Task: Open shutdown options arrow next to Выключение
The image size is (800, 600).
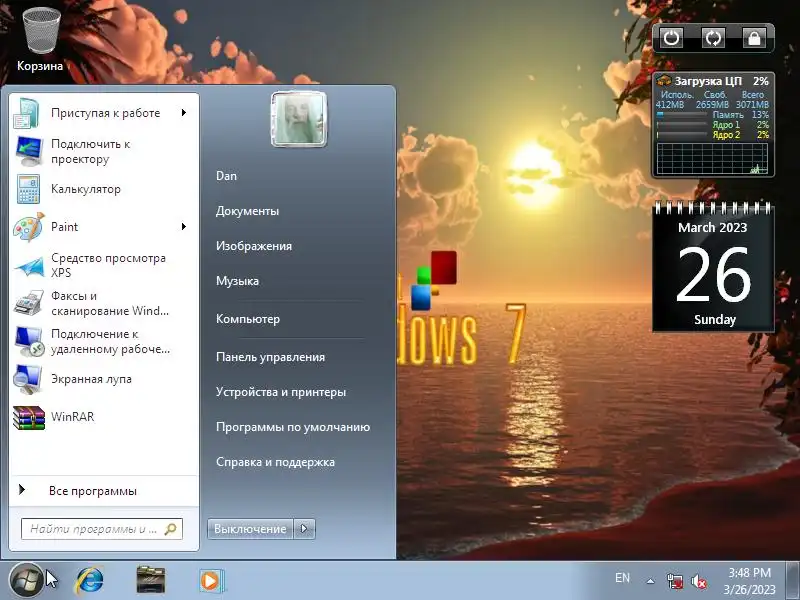Action: coord(305,529)
